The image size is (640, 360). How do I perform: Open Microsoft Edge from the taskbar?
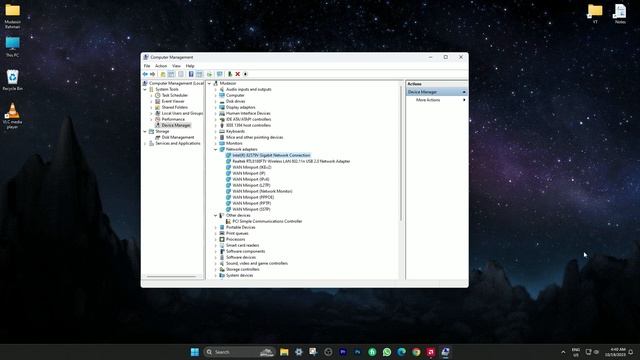[x=402, y=352]
